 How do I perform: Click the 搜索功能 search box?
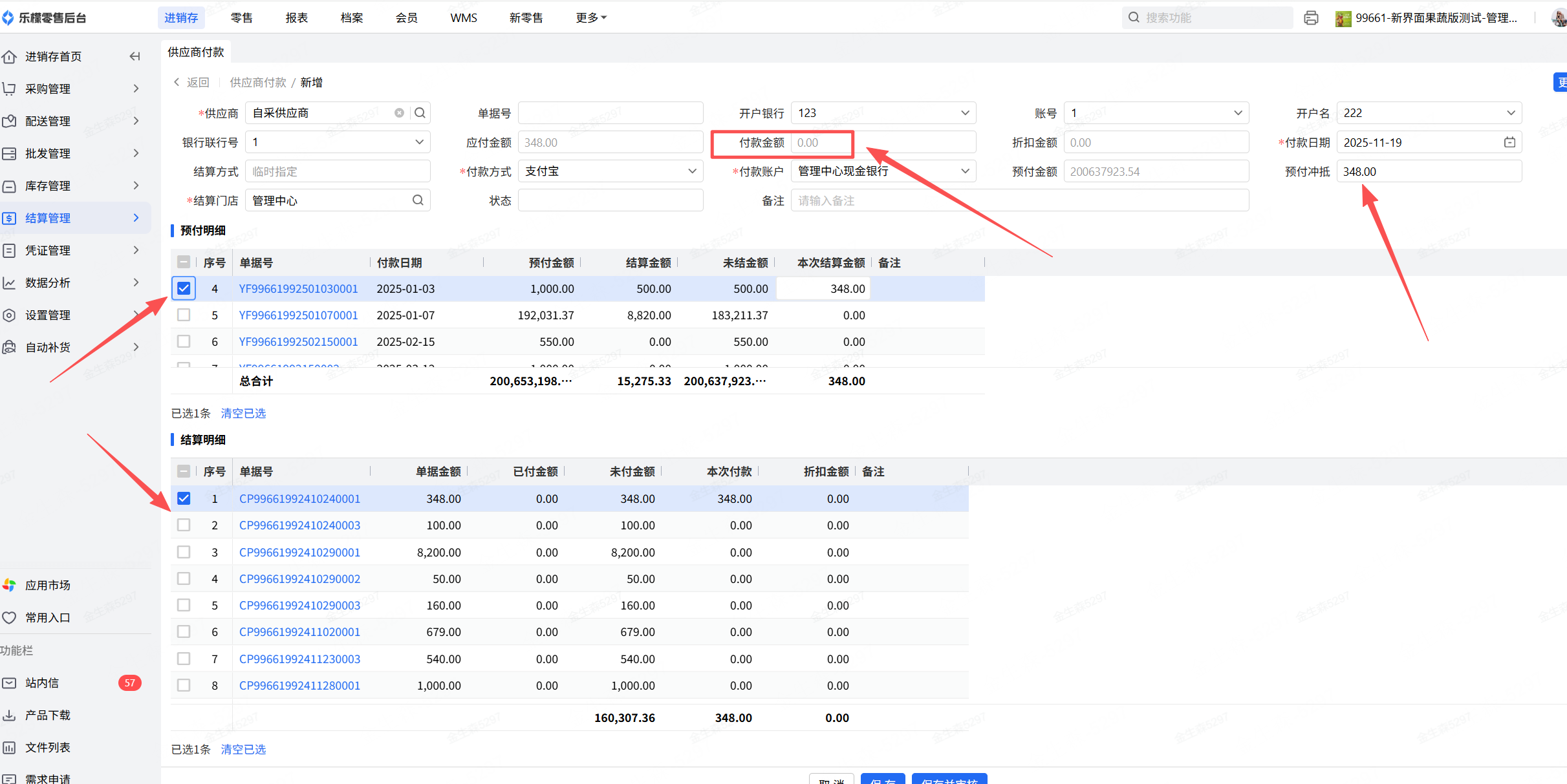click(1208, 18)
